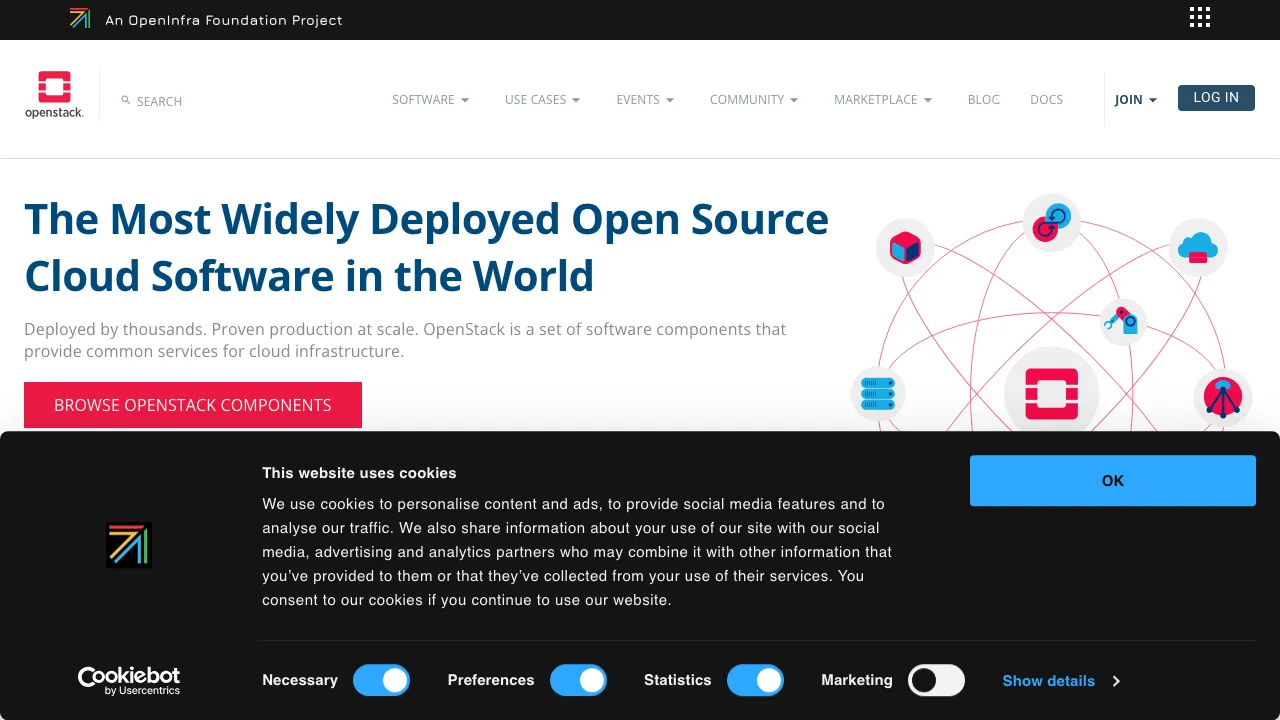Screen dimensions: 1280x720
Task: Click the magnifying glass search icon
Action: (125, 100)
